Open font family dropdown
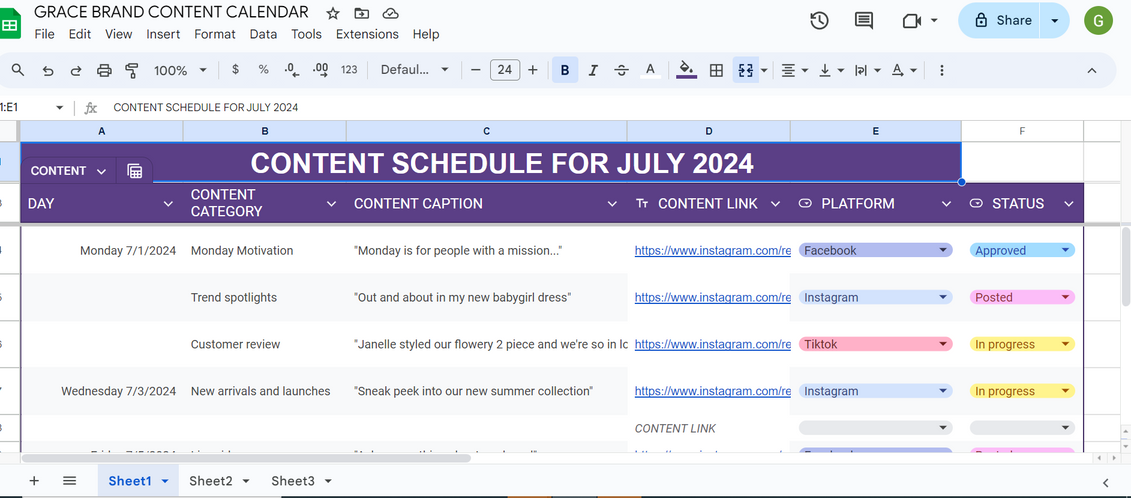 click(x=415, y=70)
